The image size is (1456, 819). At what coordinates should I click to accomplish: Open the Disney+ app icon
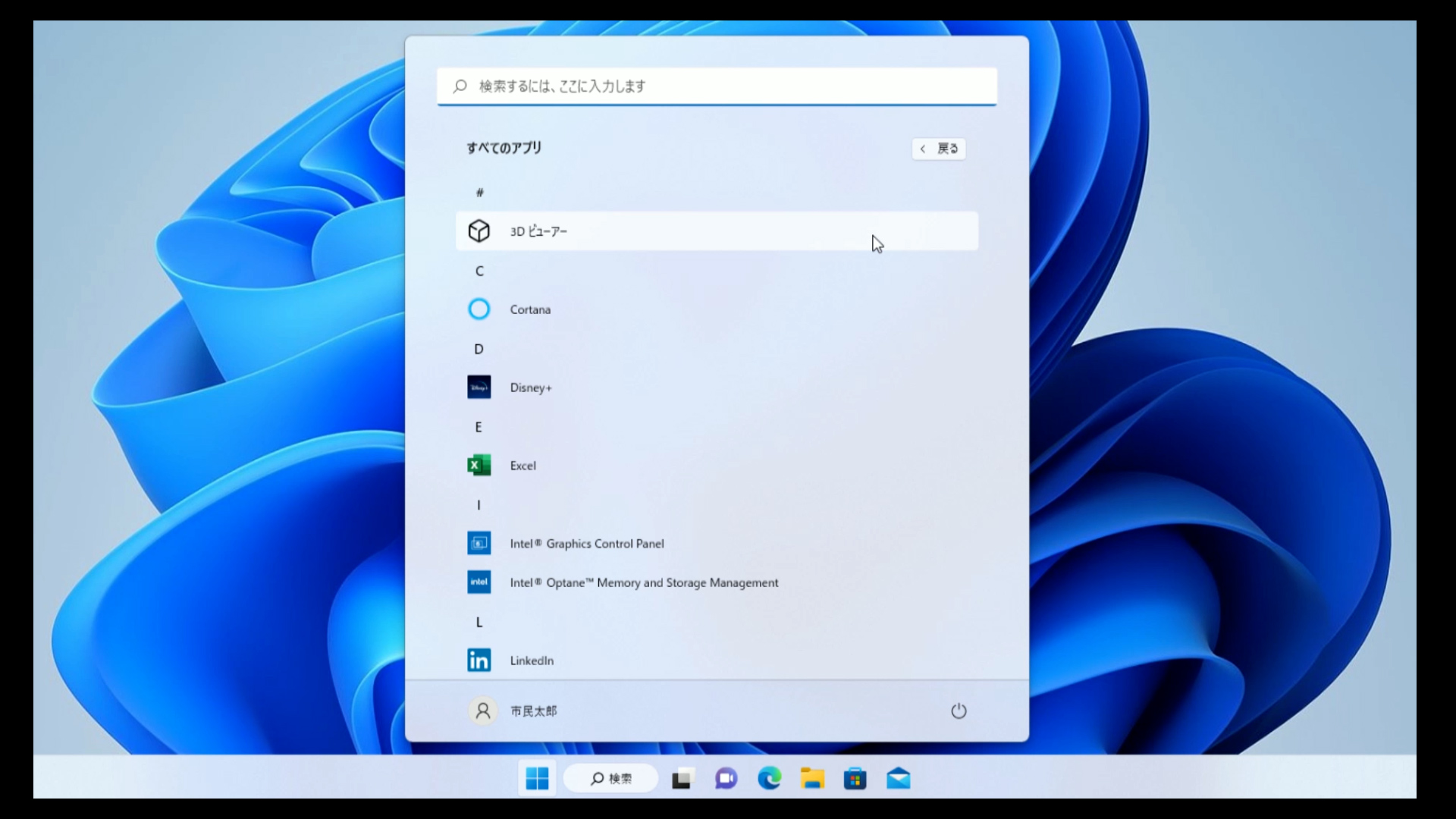click(x=479, y=388)
